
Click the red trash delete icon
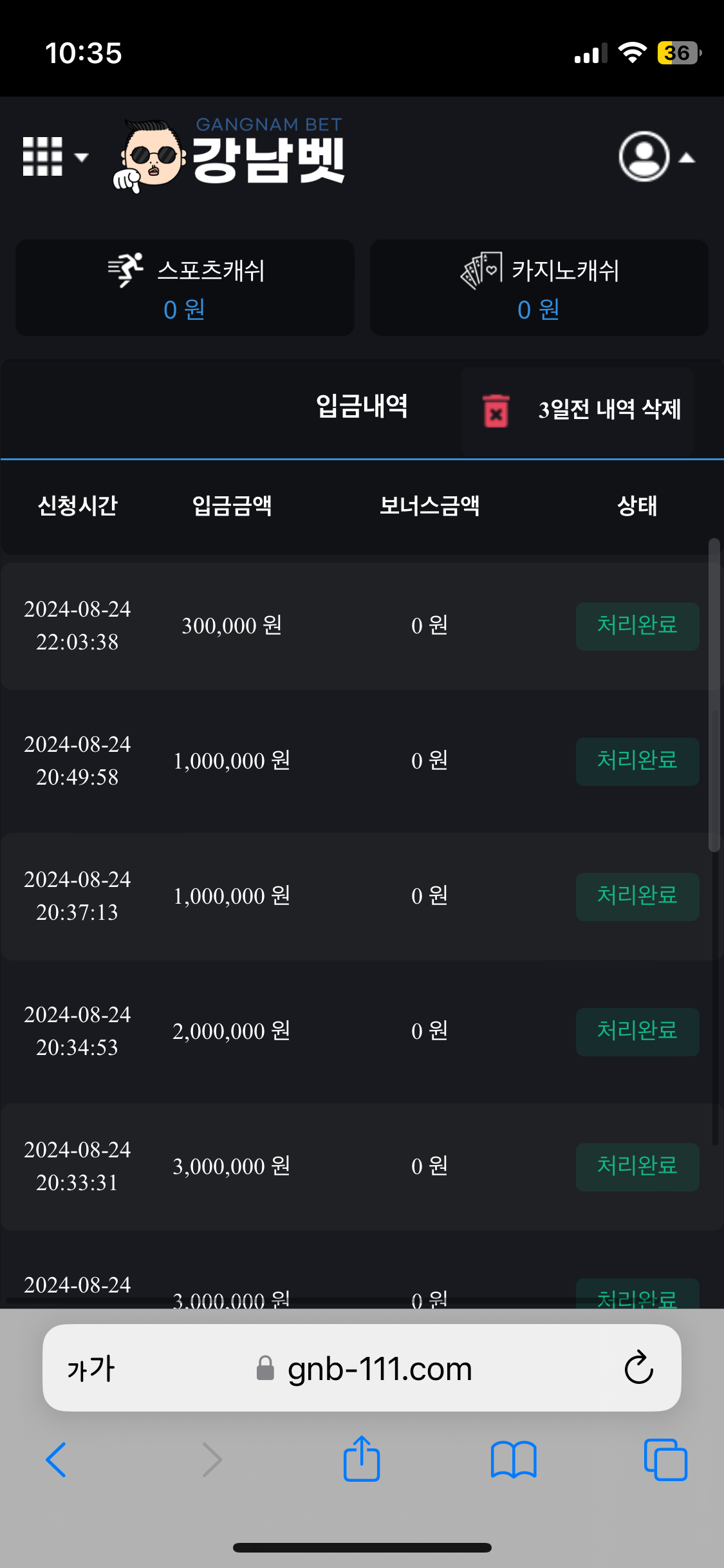click(496, 411)
